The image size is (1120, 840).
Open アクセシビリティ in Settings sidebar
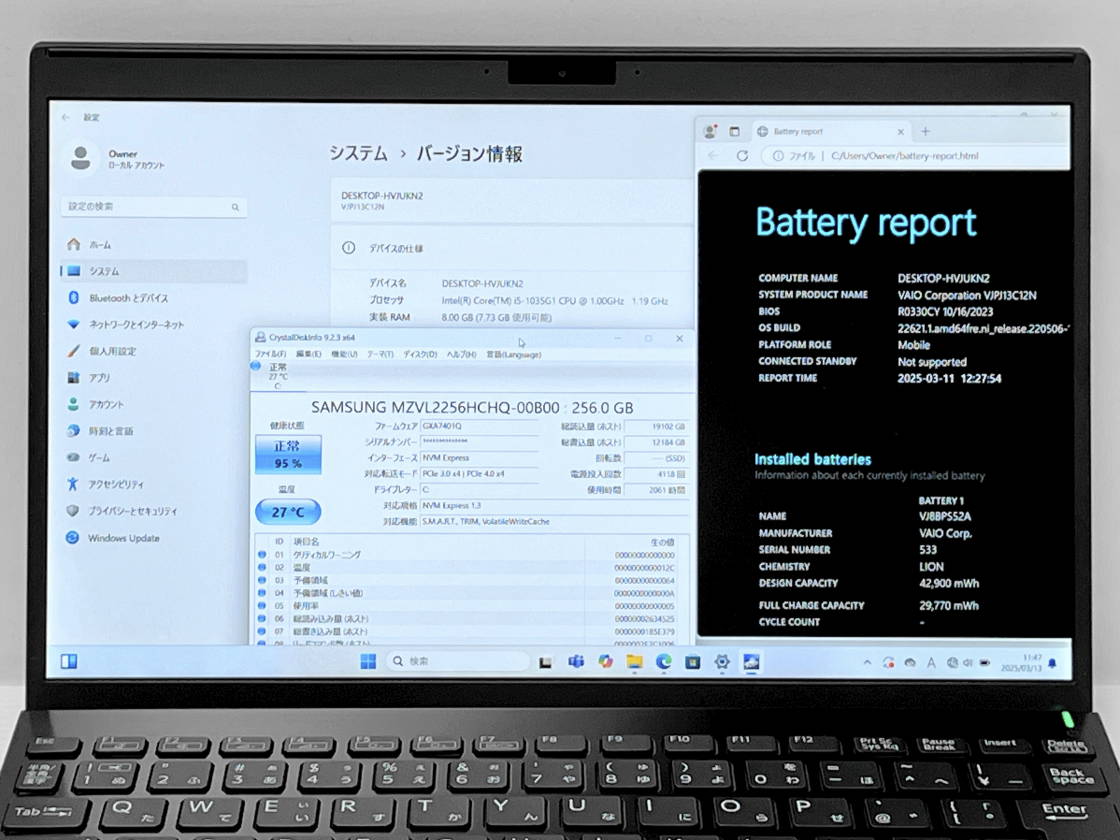click(106, 484)
